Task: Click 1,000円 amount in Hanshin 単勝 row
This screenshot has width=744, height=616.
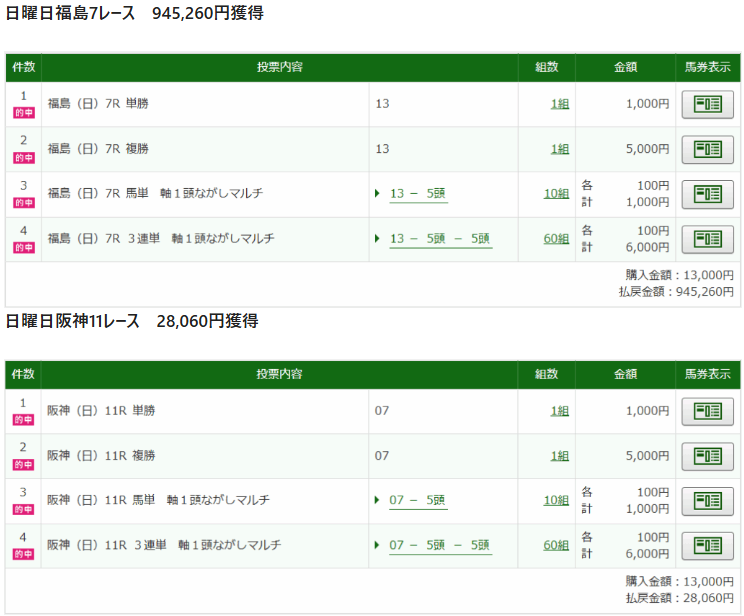Action: point(647,411)
